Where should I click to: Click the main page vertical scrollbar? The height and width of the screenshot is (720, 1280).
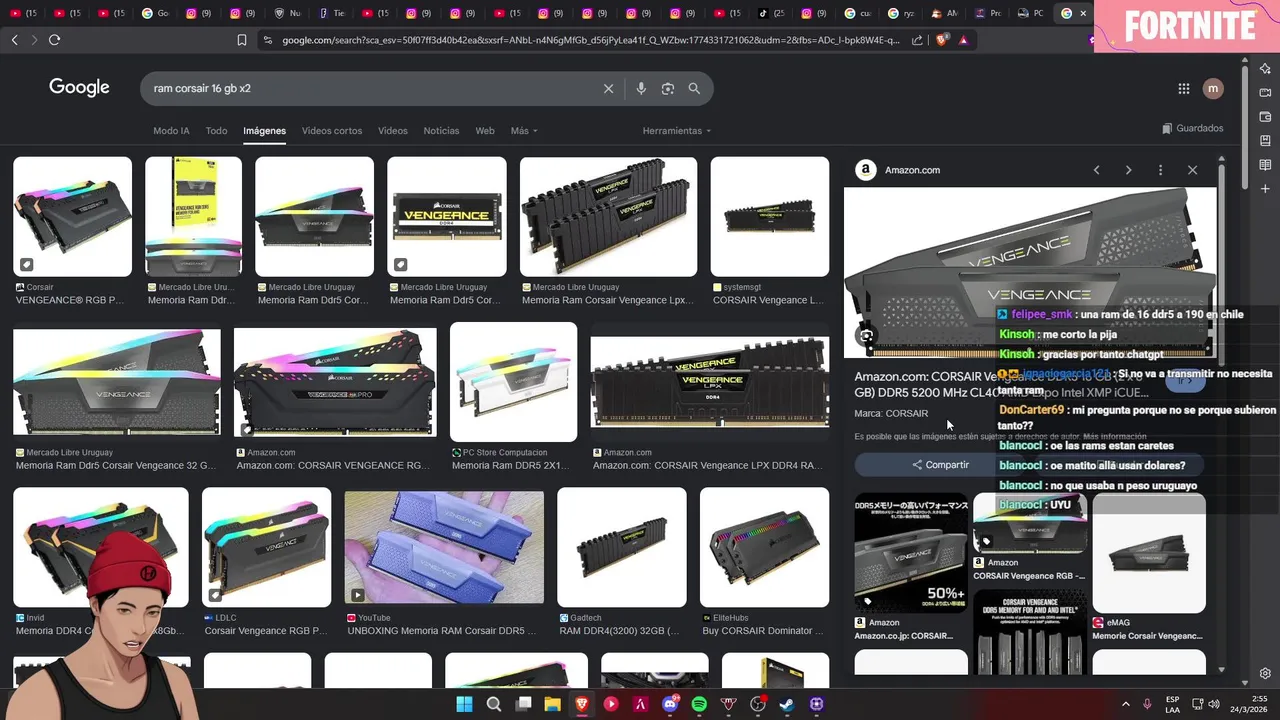[1244, 125]
